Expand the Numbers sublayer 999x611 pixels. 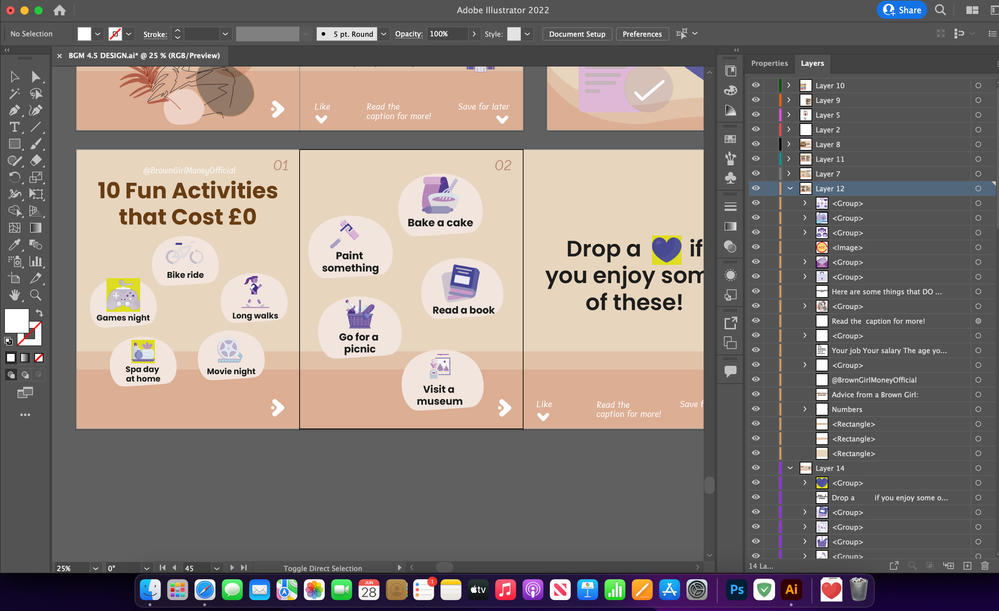(805, 409)
